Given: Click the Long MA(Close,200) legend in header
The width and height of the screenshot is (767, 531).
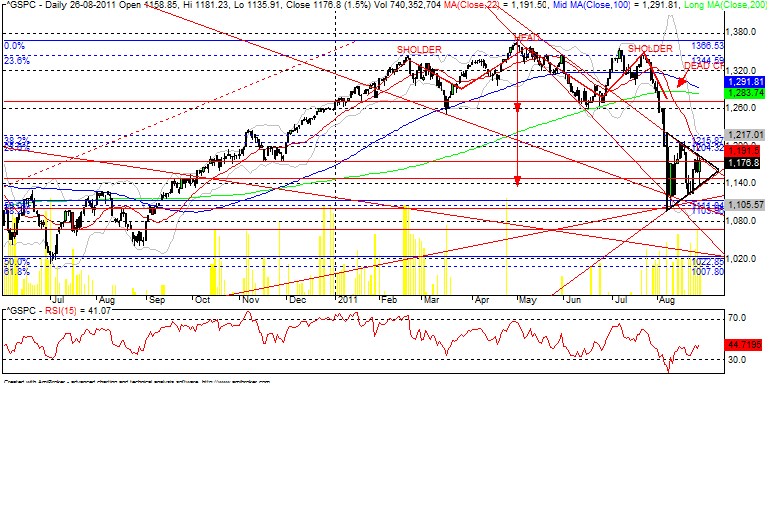Looking at the screenshot, I should point(725,5).
